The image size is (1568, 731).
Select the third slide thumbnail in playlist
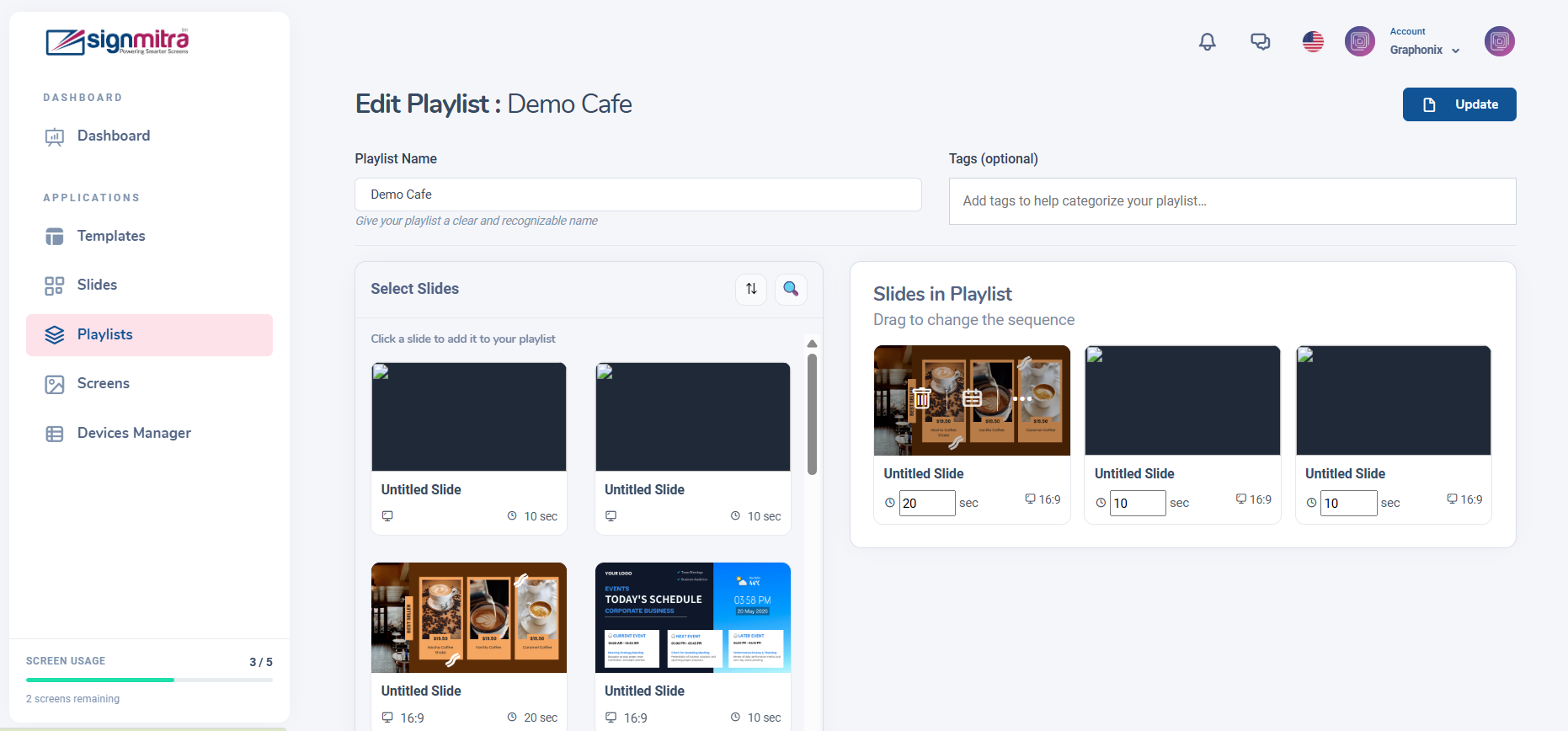point(1394,401)
